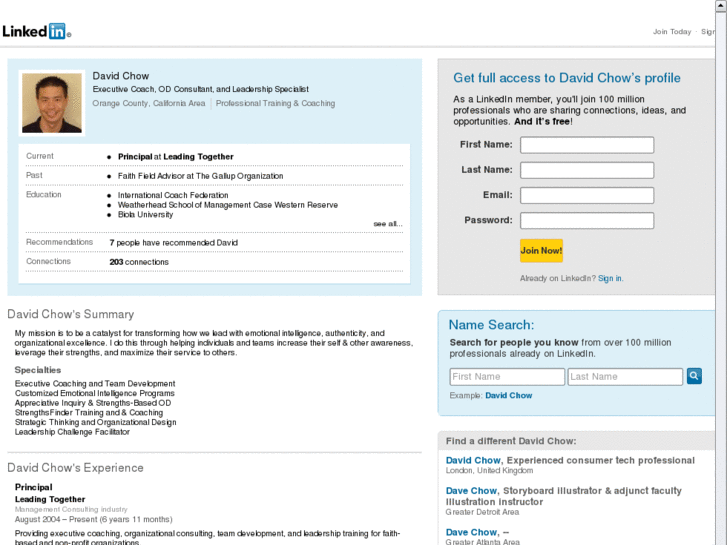Image resolution: width=727 pixels, height=545 pixels.
Task: Open the Sign in link
Action: coord(610,278)
